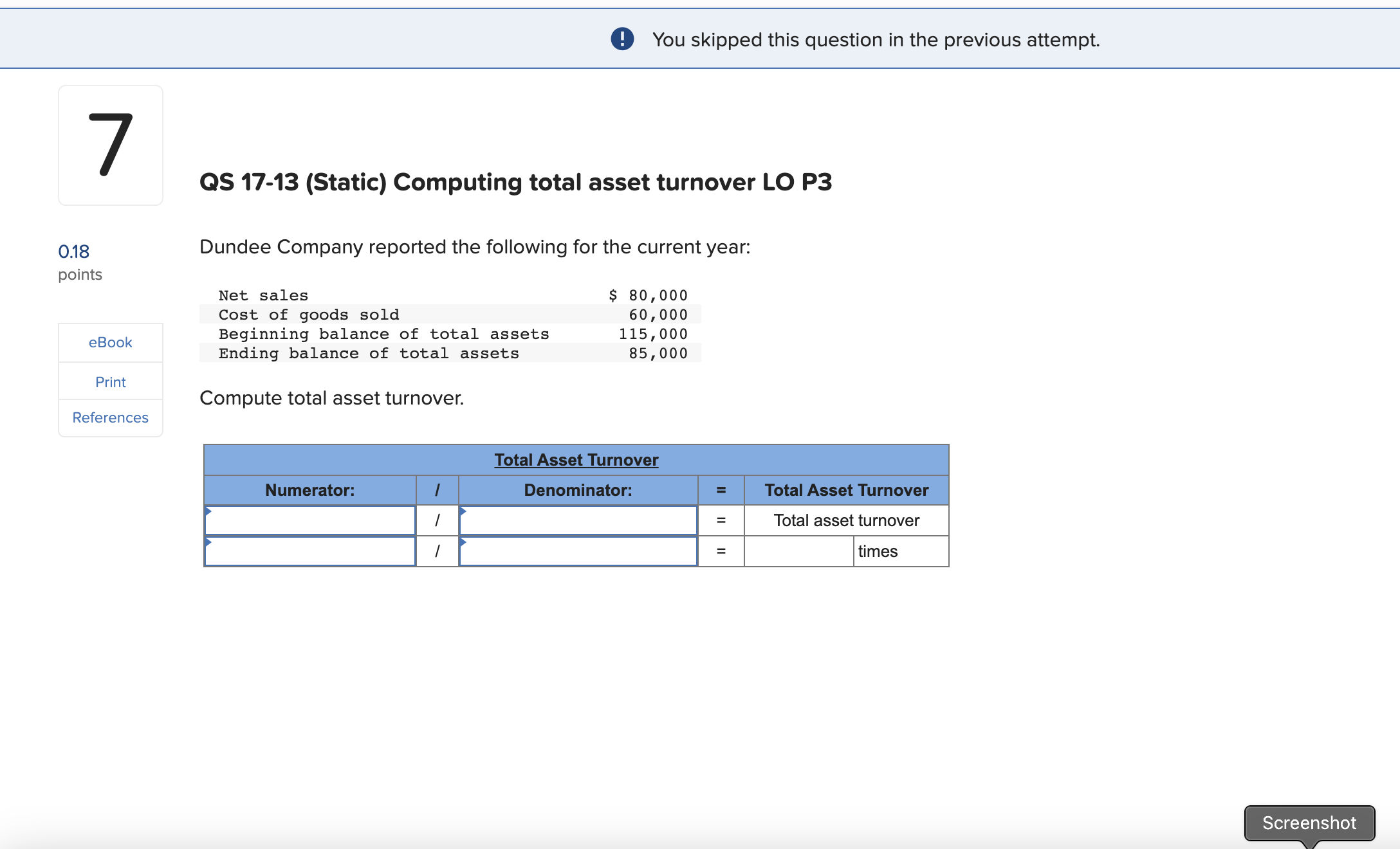Viewport: 1400px width, 849px height.
Task: Click the Print icon link
Action: 110,381
